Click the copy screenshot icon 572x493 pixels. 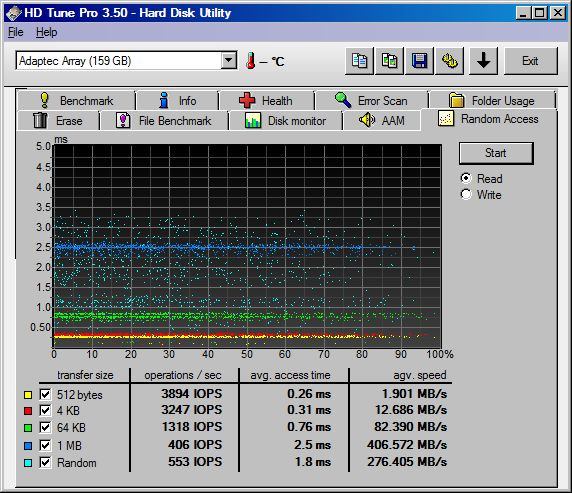[389, 61]
